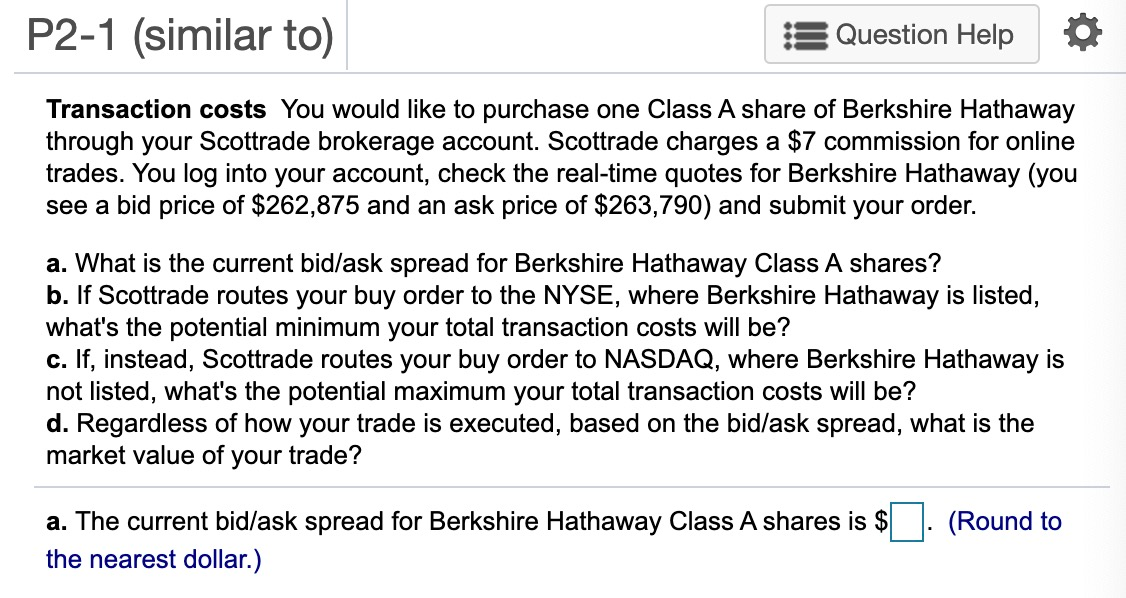1126x598 pixels.
Task: Click the bid price $262,875
Action: coord(305,205)
